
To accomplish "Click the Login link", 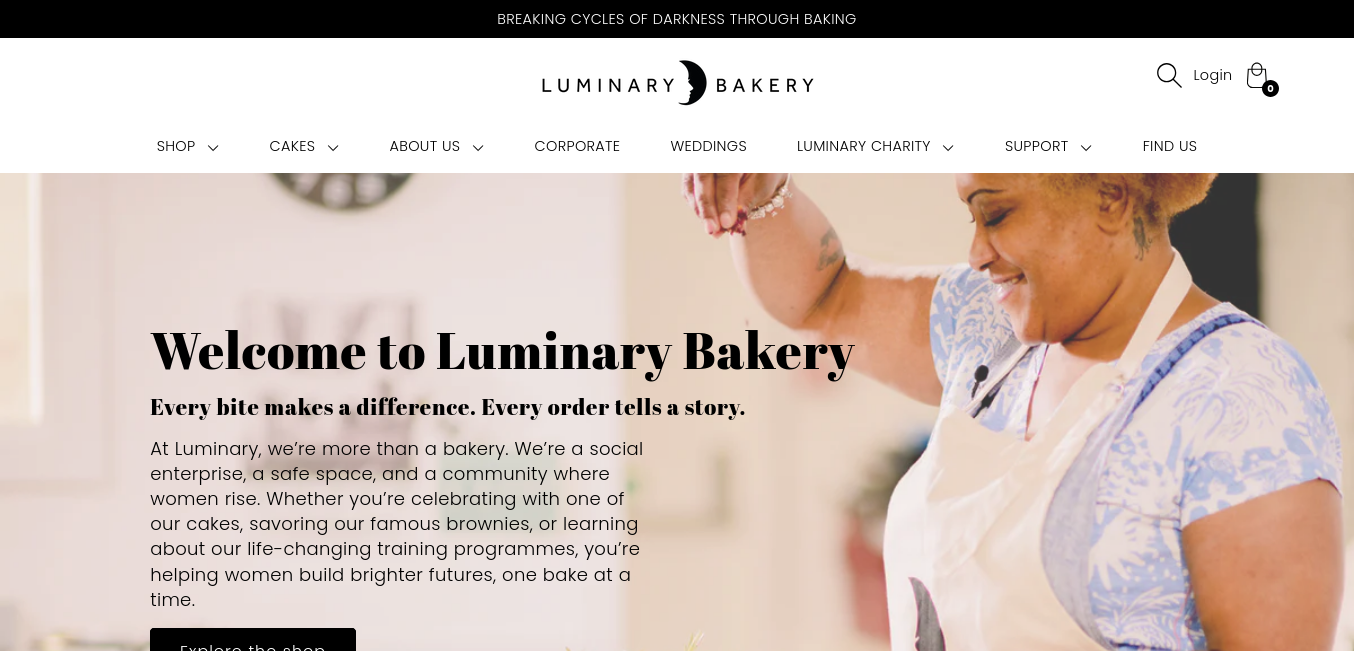I will [1212, 75].
